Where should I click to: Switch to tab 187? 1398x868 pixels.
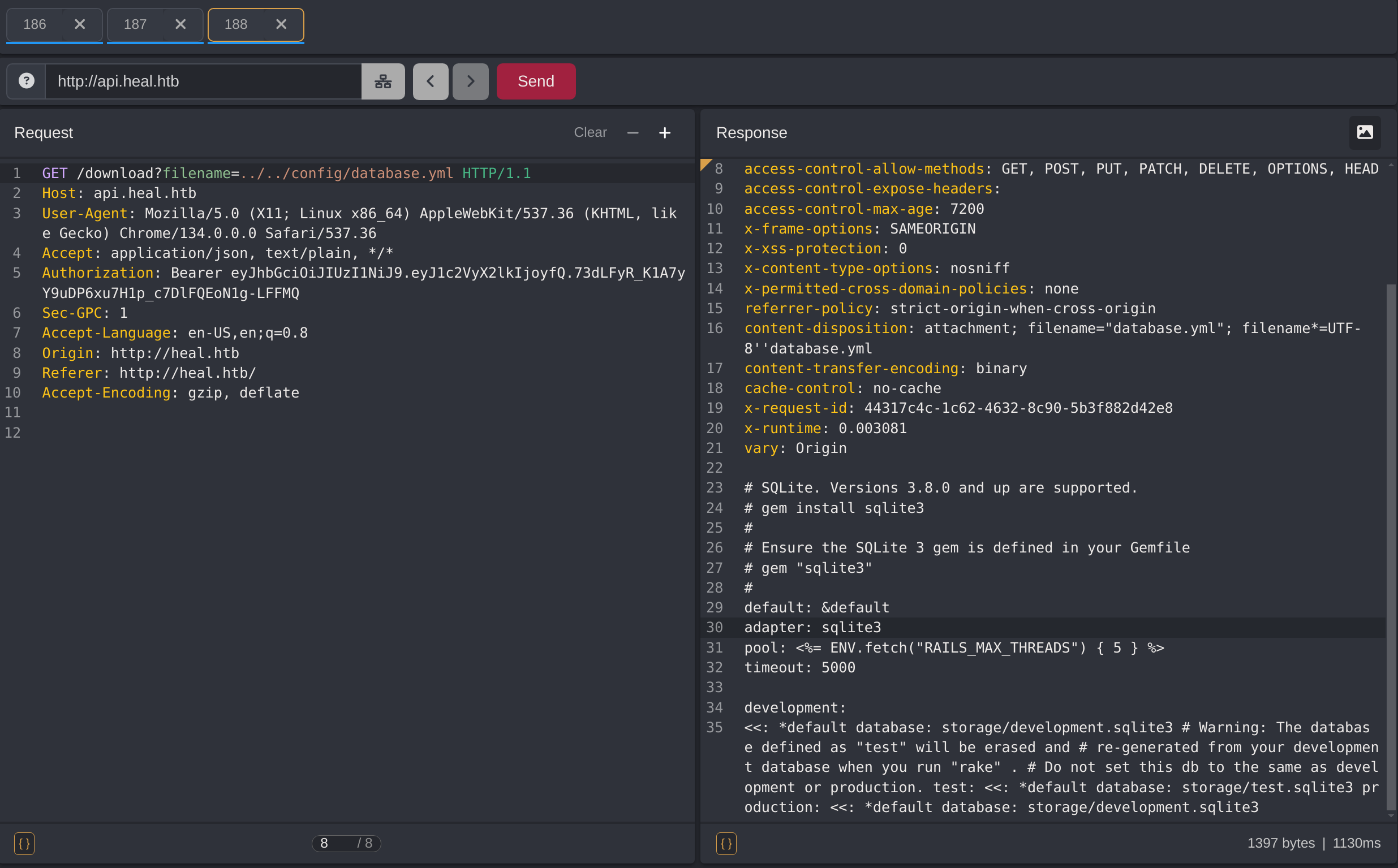135,24
